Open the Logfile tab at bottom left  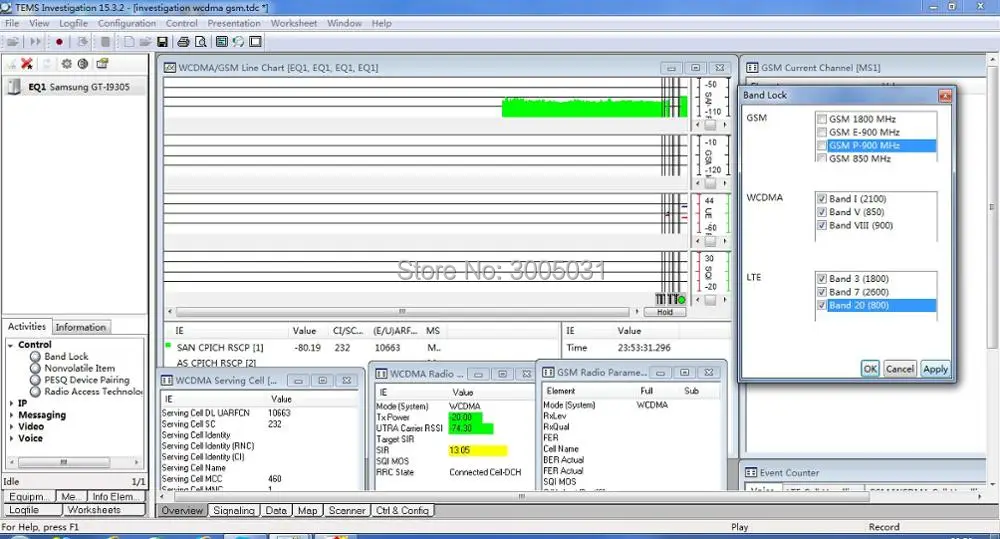[33, 510]
